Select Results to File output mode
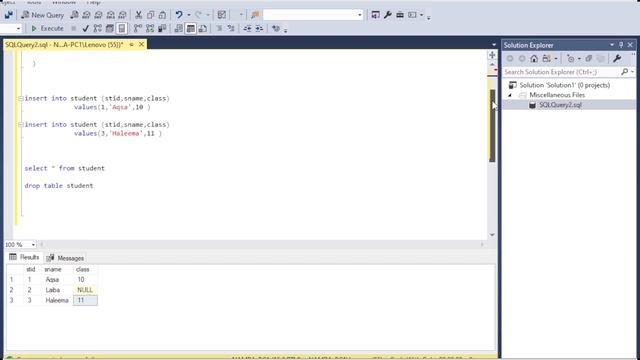 tap(203, 28)
